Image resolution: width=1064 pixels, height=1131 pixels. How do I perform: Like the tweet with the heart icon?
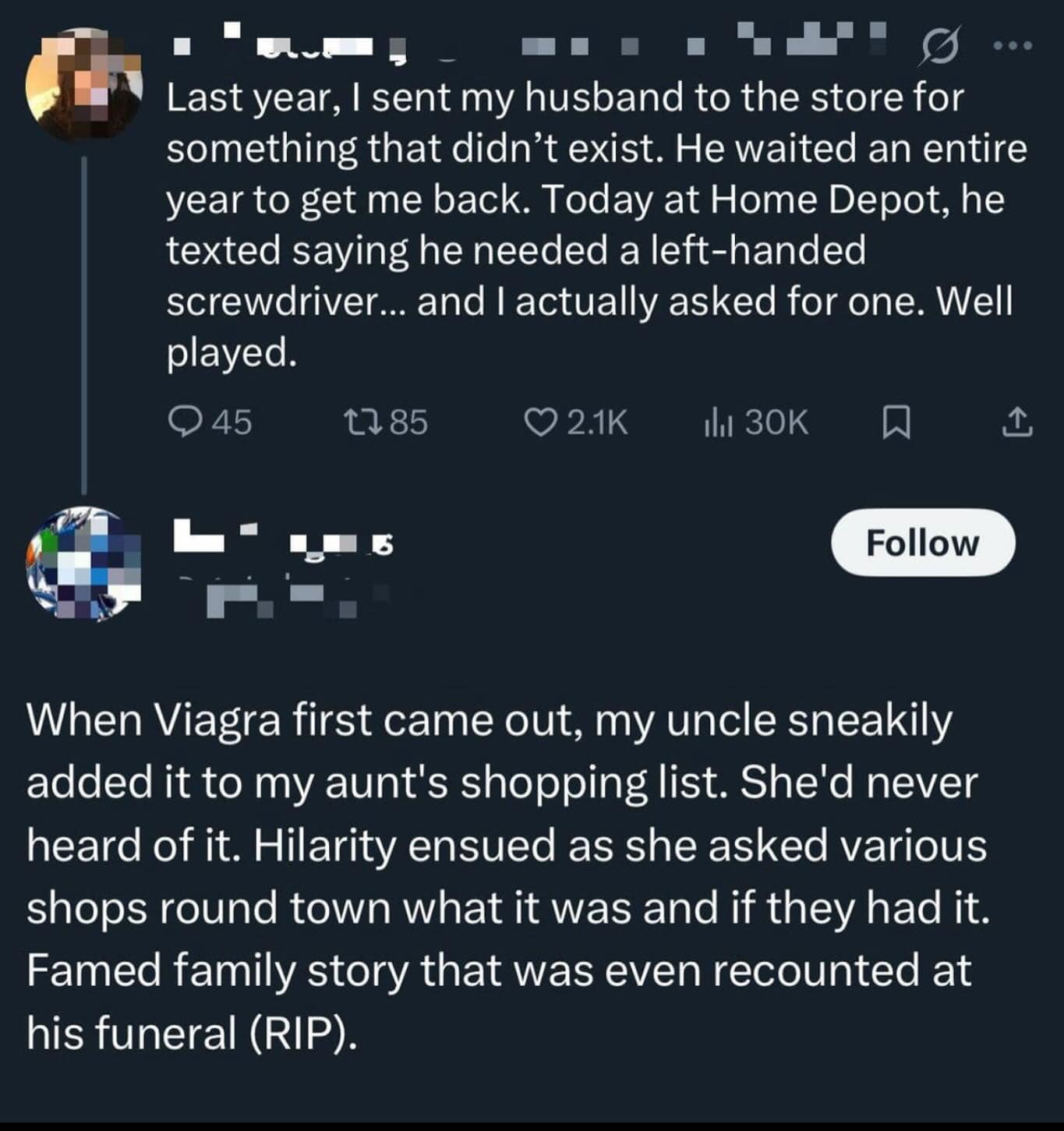(x=539, y=422)
